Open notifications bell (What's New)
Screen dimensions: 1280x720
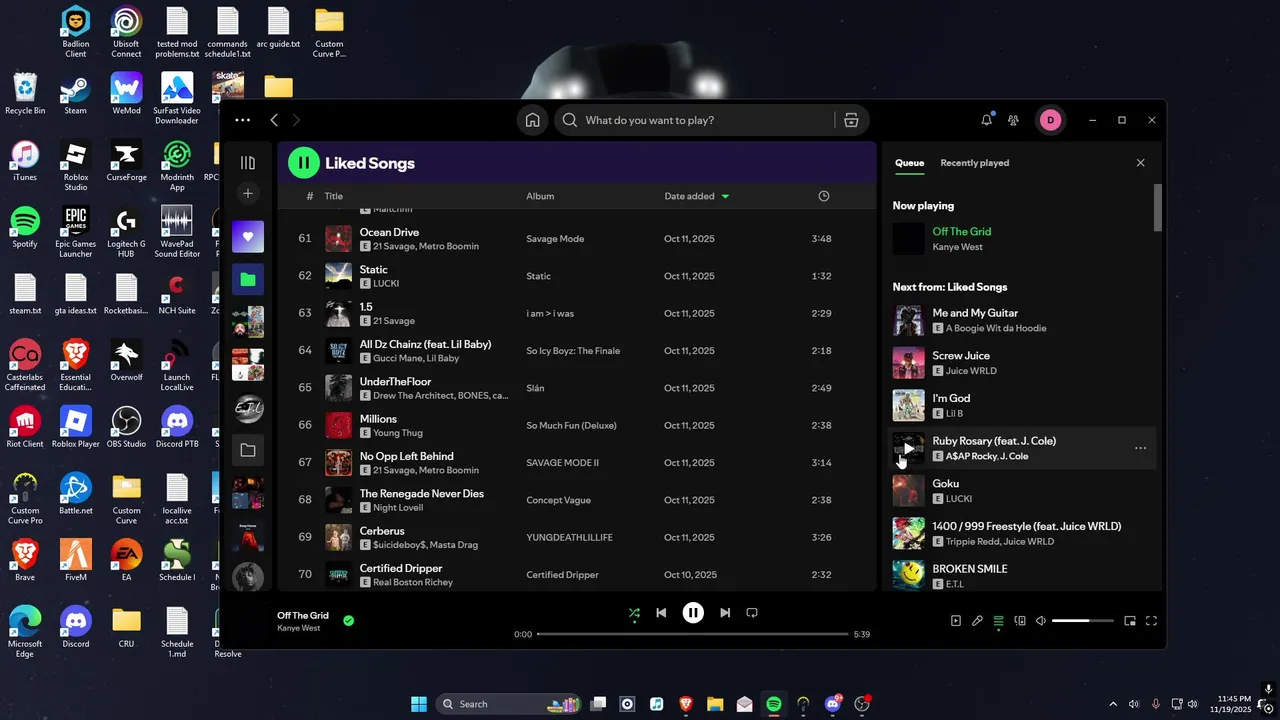click(x=987, y=120)
